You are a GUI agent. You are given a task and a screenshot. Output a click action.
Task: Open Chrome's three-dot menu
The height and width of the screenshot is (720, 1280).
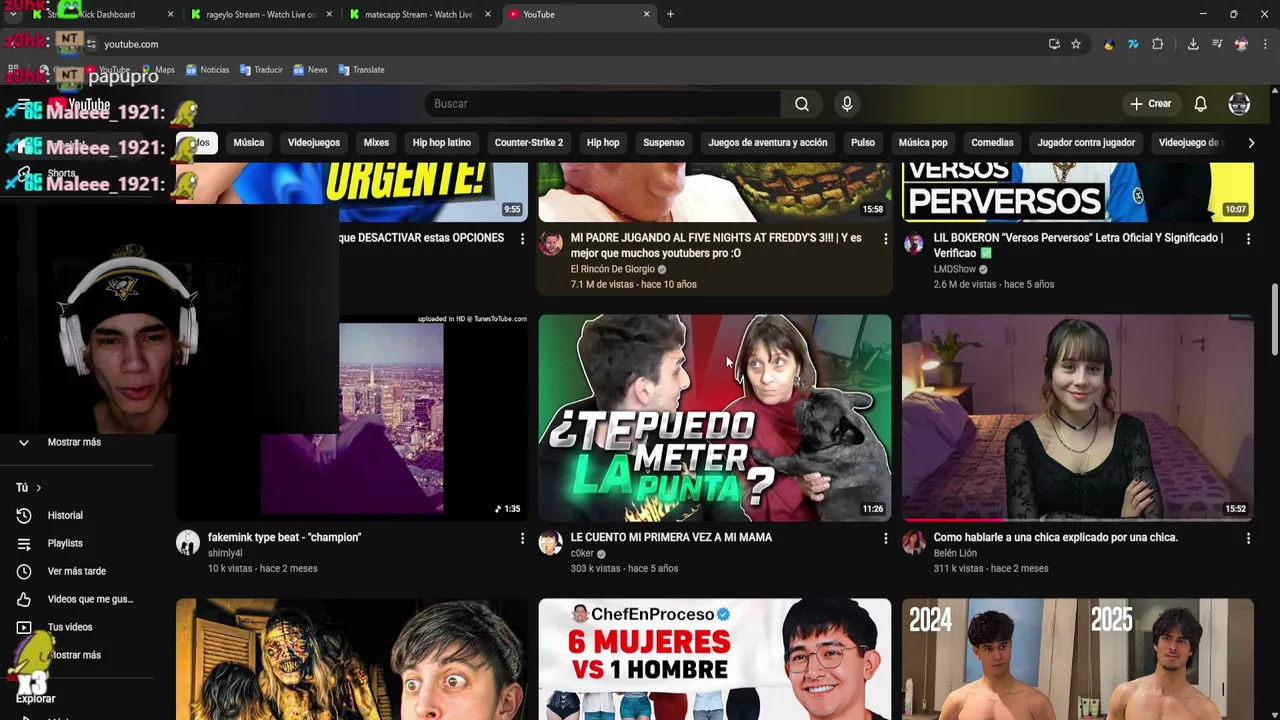(1265, 44)
